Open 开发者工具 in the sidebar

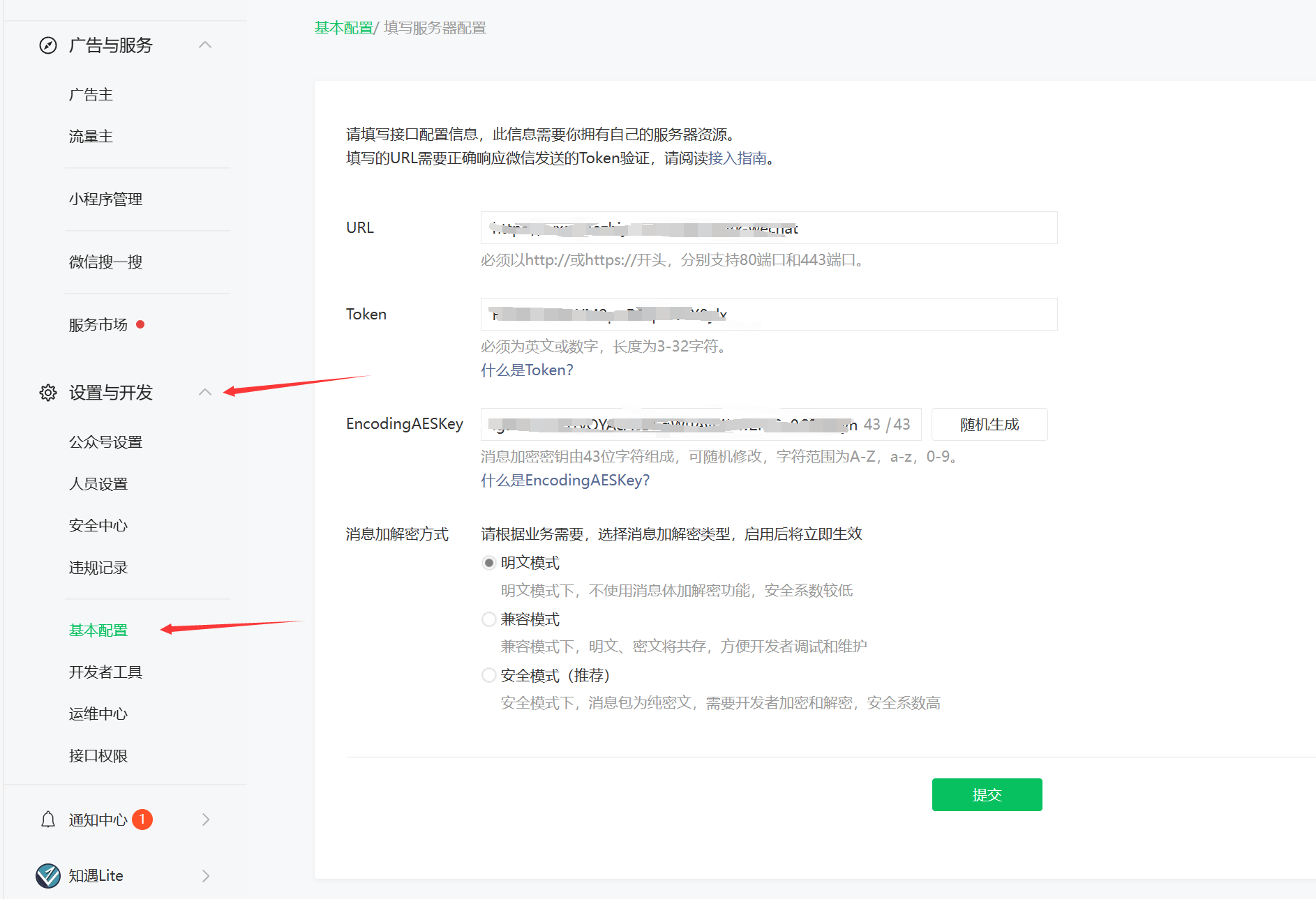click(105, 671)
